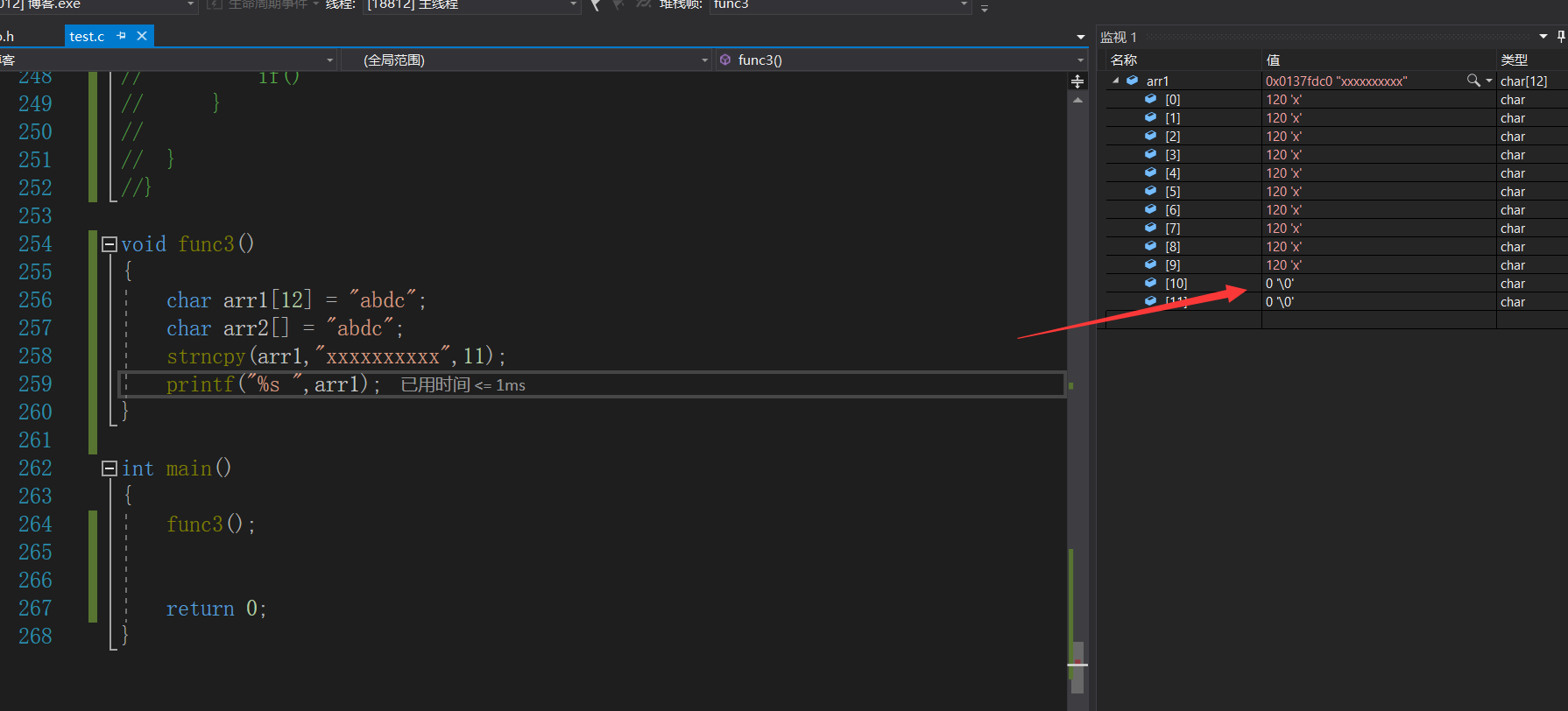1568x711 pixels.
Task: Open the project navigation dropdown at left
Action: click(329, 60)
